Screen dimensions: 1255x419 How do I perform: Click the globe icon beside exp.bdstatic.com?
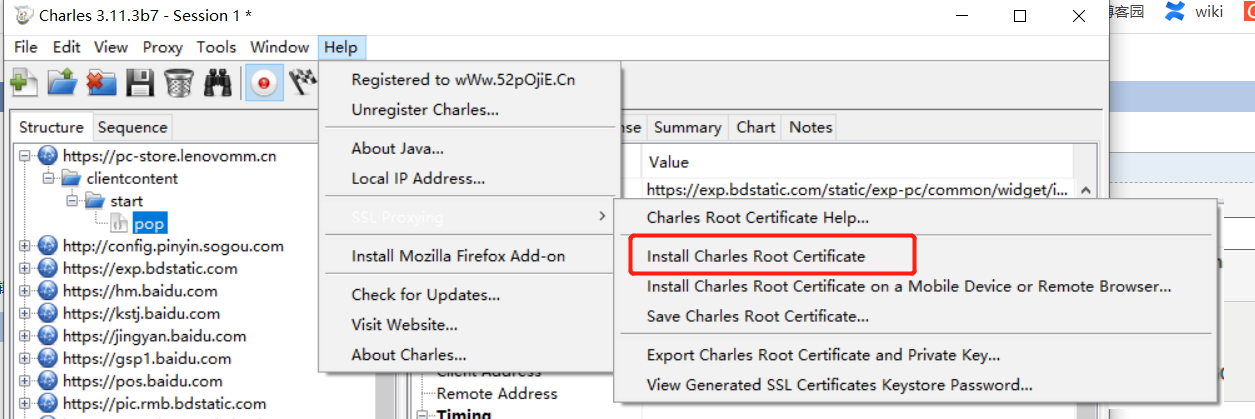pyautogui.click(x=47, y=268)
